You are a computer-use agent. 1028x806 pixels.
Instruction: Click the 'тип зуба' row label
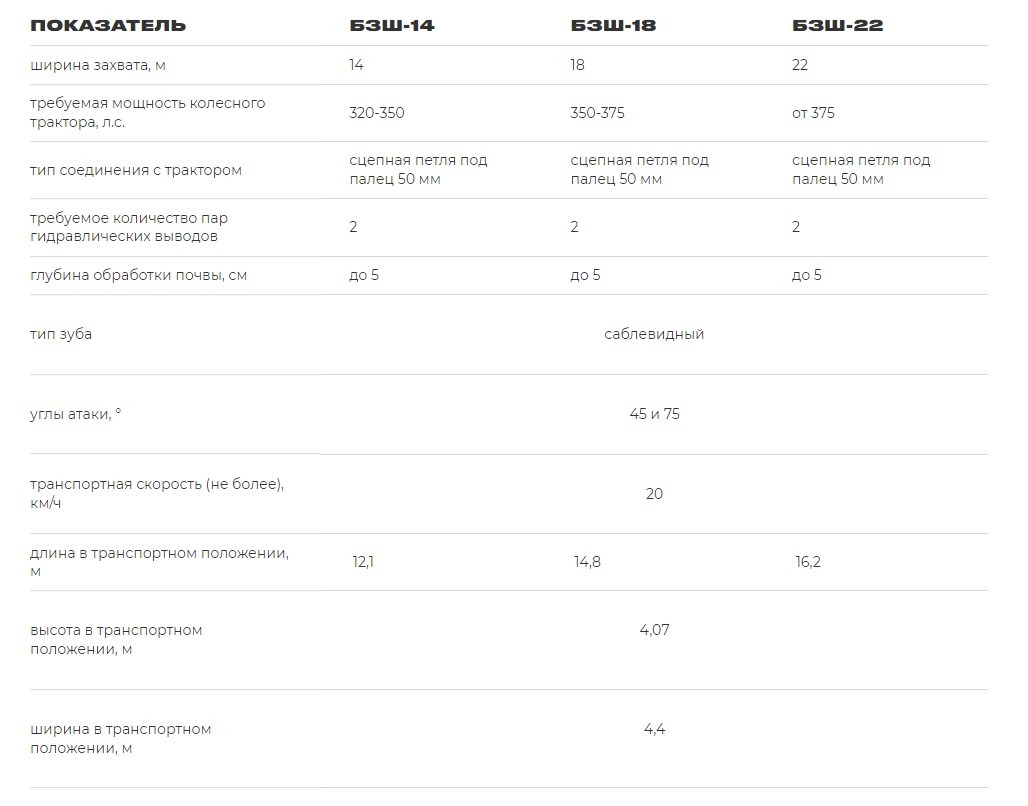61,334
